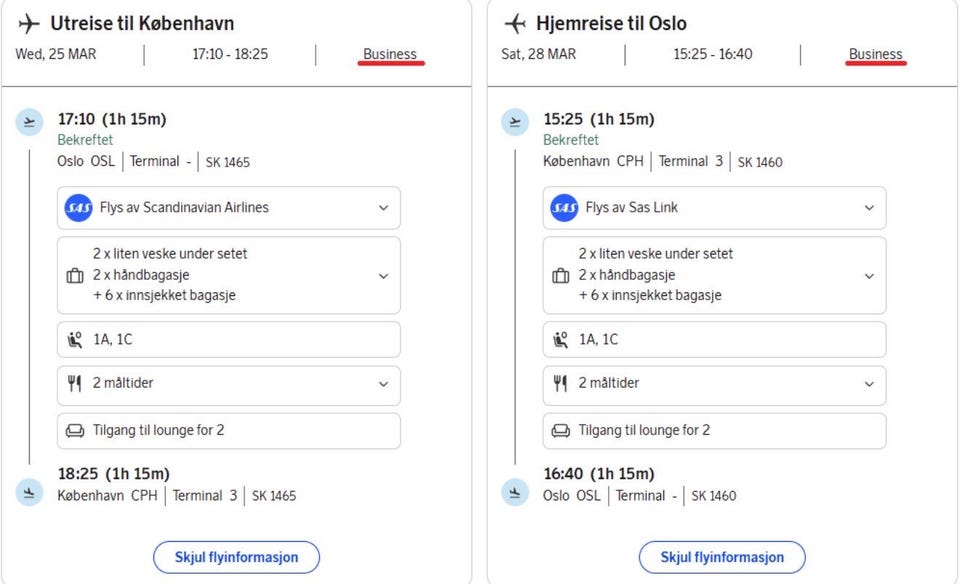Expand the Flys av Scandinavian Airlines details
Screen dimensions: 960x584
[x=383, y=208]
